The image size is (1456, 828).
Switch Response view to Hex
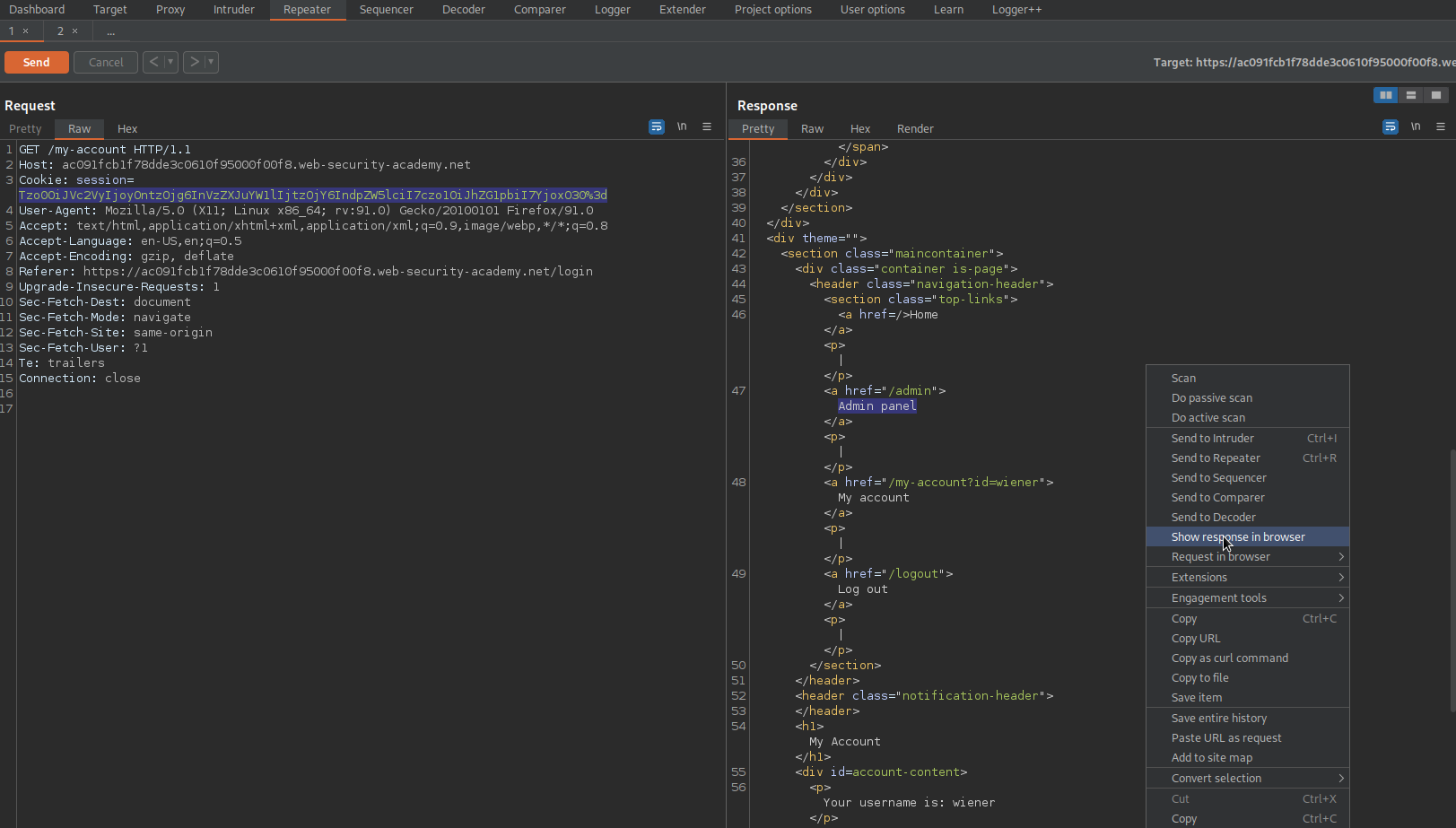[860, 129]
